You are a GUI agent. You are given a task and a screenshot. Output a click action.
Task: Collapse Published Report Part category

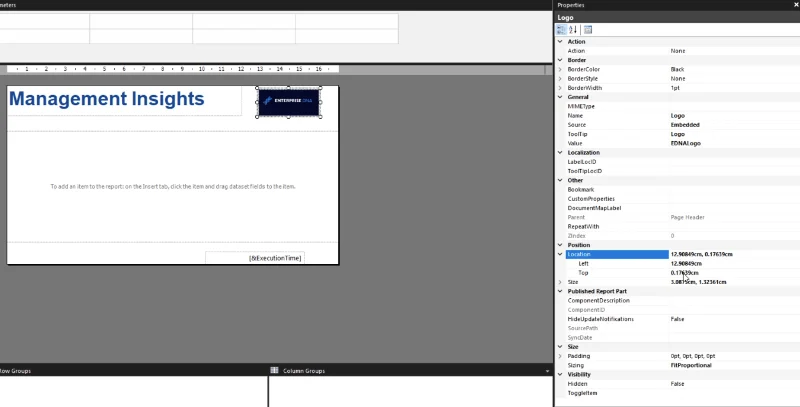click(x=560, y=291)
